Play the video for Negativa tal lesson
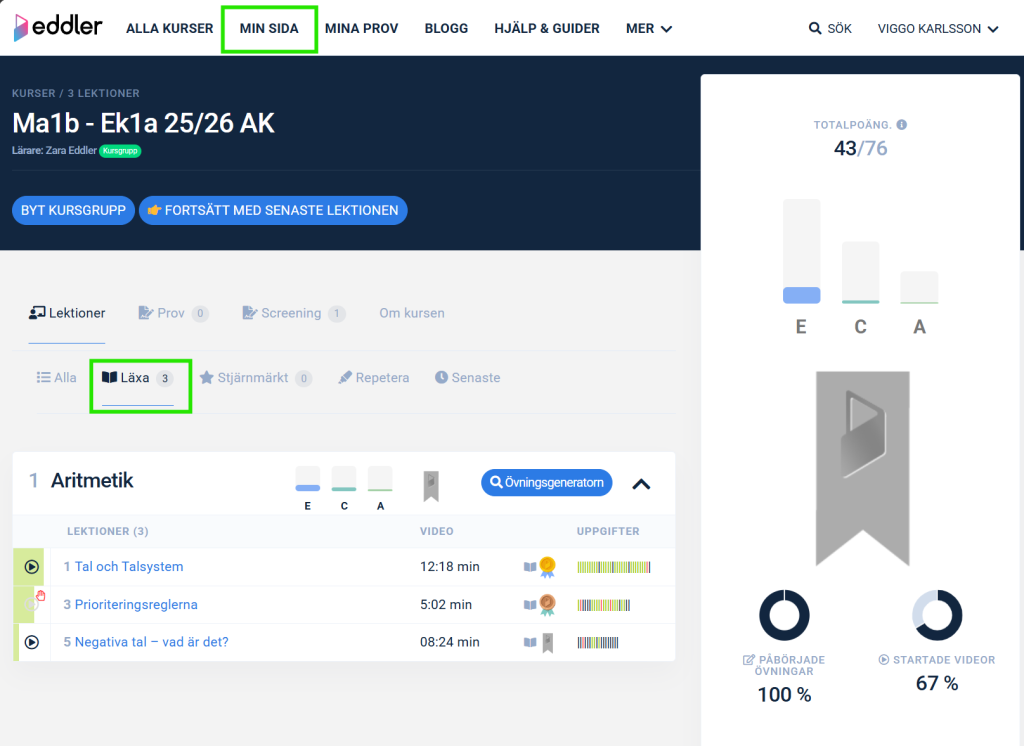The height and width of the screenshot is (746, 1024). [x=32, y=642]
